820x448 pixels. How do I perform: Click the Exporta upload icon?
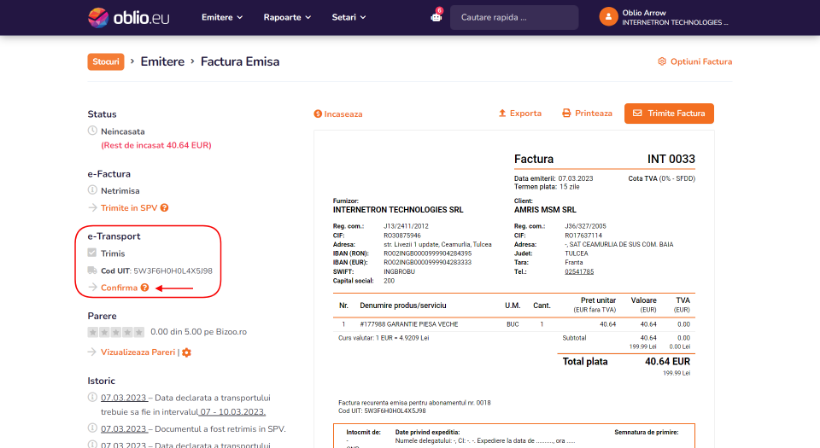click(x=502, y=113)
